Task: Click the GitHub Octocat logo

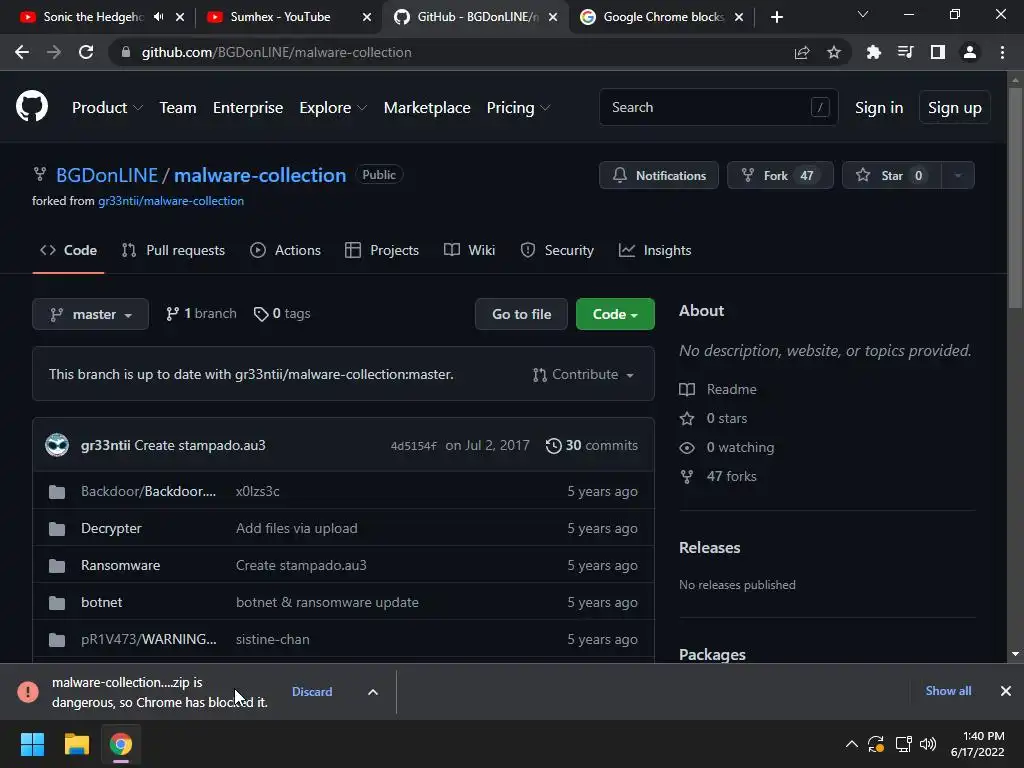Action: (x=32, y=107)
